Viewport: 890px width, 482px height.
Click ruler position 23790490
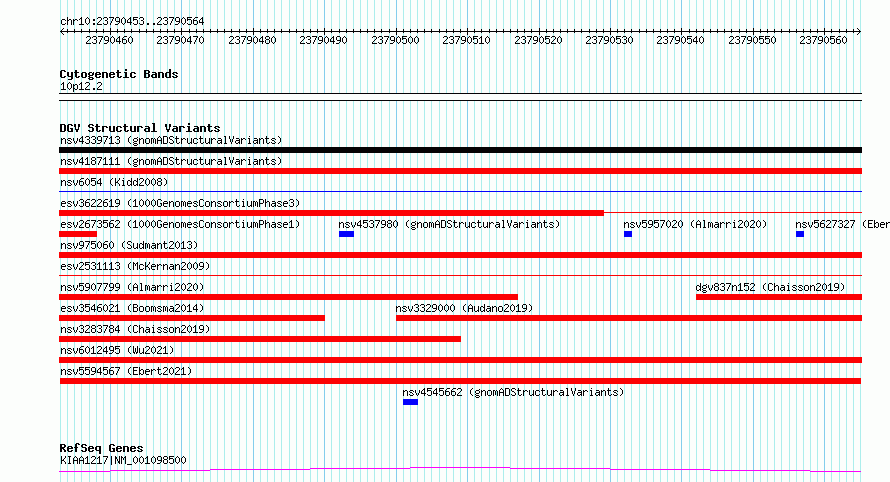[324, 40]
